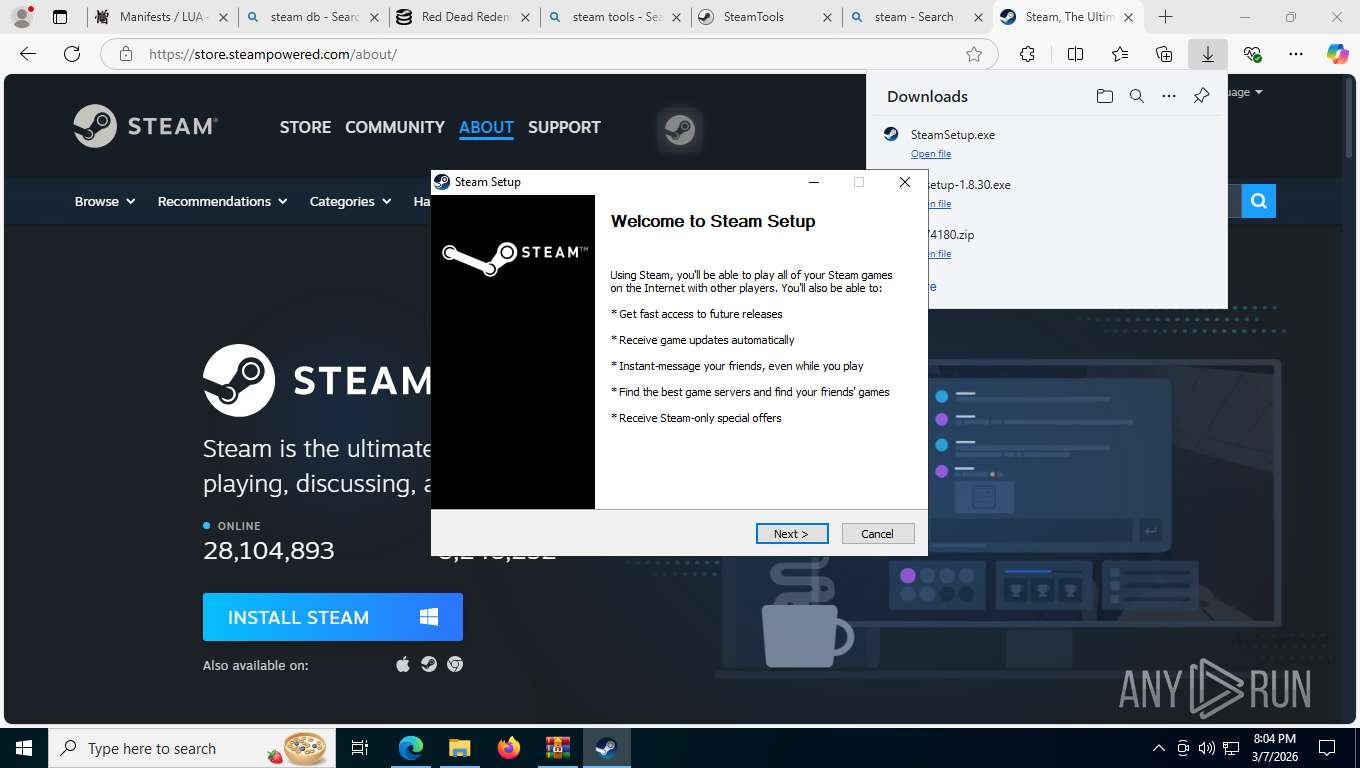Click the Edge profile avatar icon
Image resolution: width=1360 pixels, height=768 pixels.
click(22, 17)
